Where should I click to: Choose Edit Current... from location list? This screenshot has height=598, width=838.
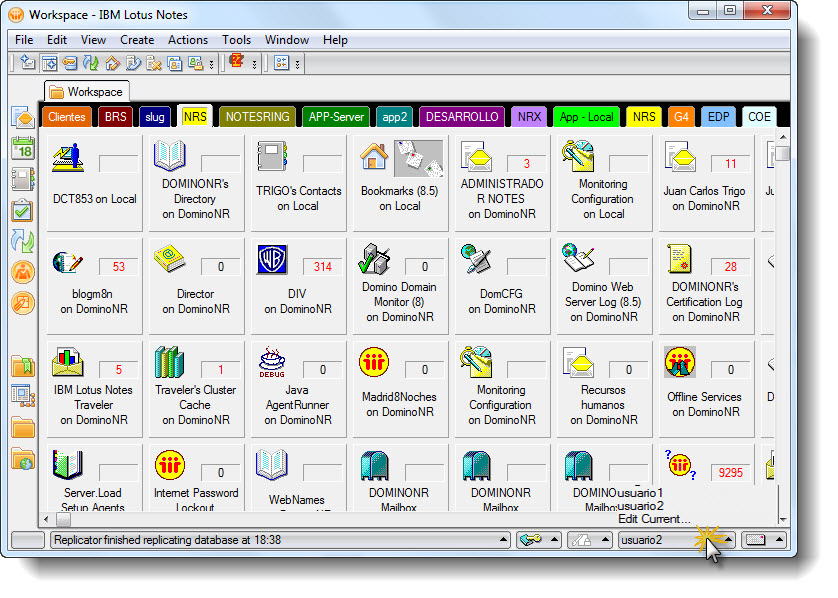coord(654,519)
